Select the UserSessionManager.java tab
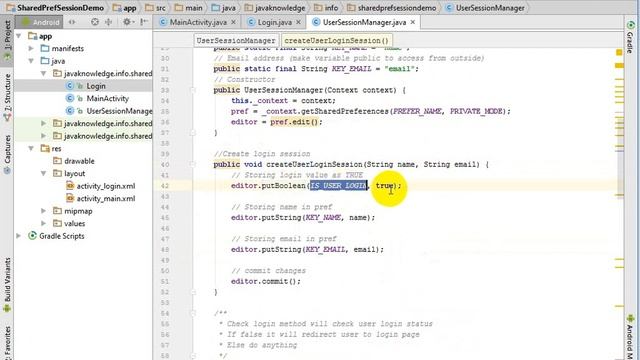Image resolution: width=640 pixels, height=360 pixels. [x=364, y=22]
